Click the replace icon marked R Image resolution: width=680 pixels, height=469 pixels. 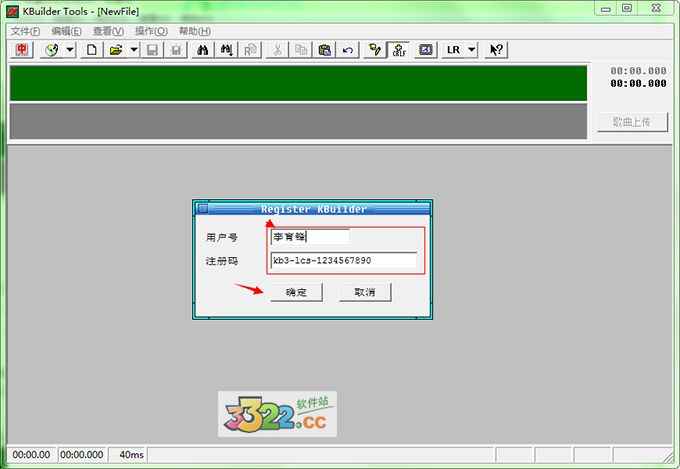[x=250, y=50]
